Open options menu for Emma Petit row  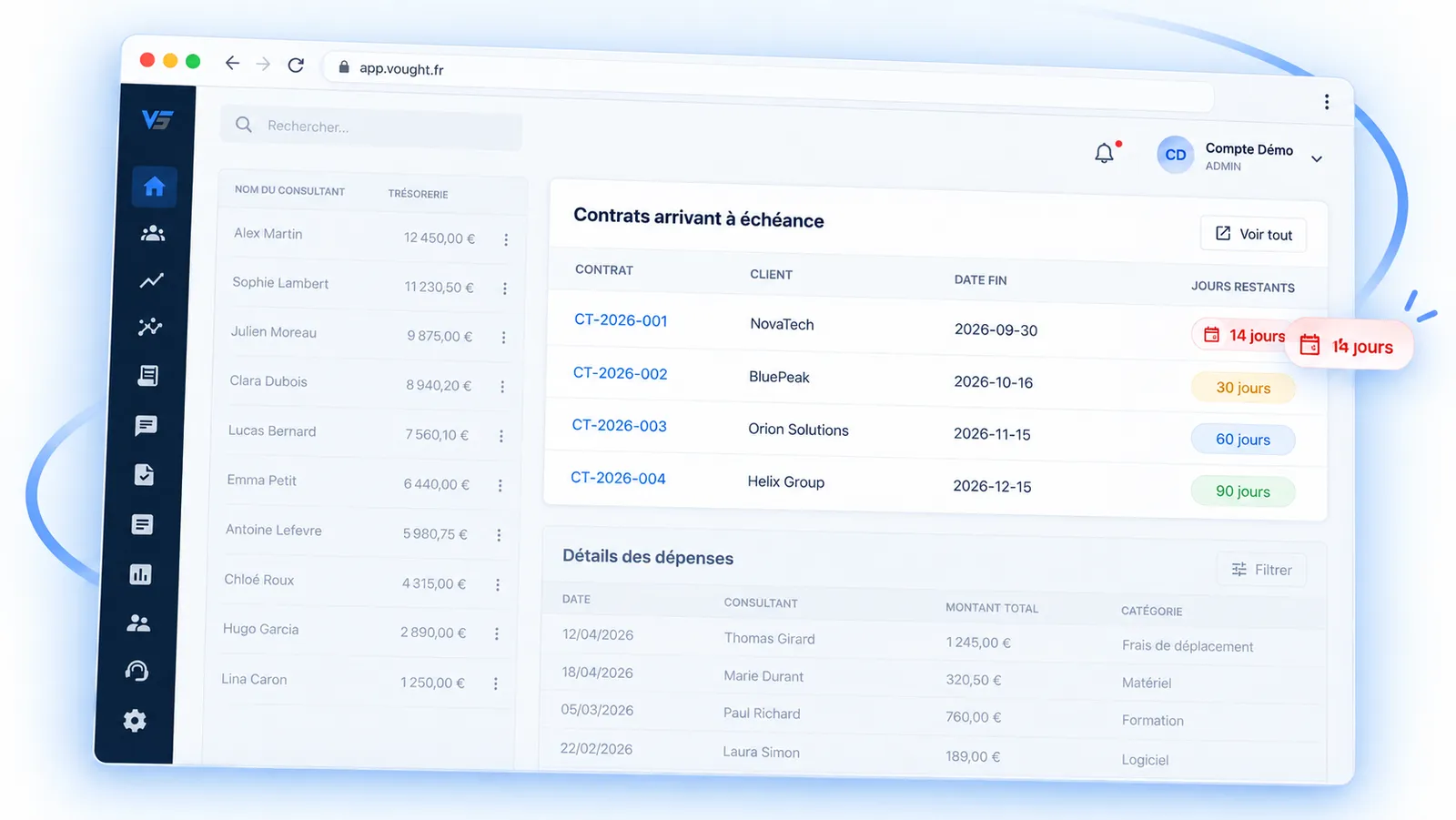(500, 486)
